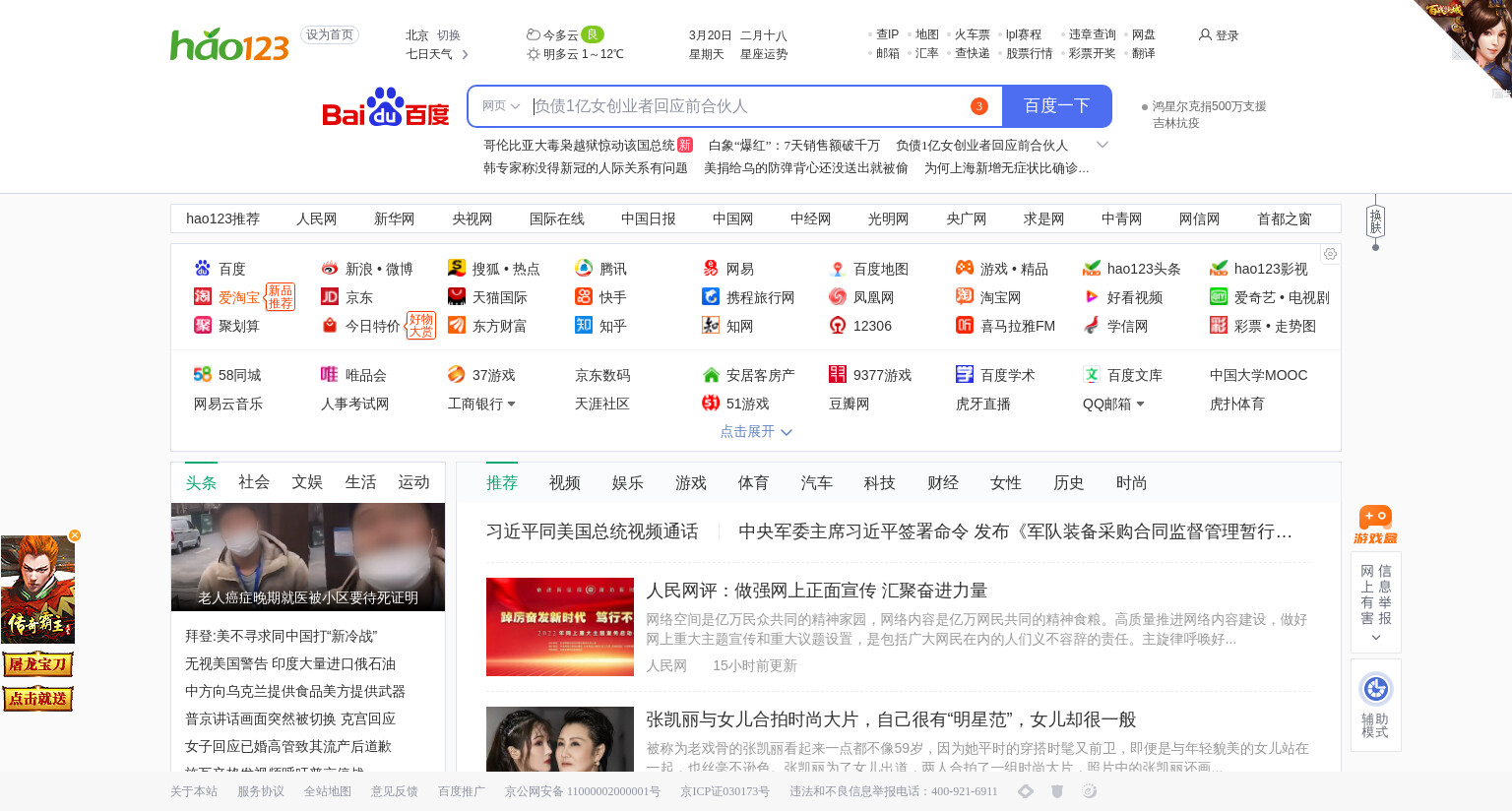Image resolution: width=1512 pixels, height=811 pixels.
Task: Click the 登录 user icon
Action: 1205,34
